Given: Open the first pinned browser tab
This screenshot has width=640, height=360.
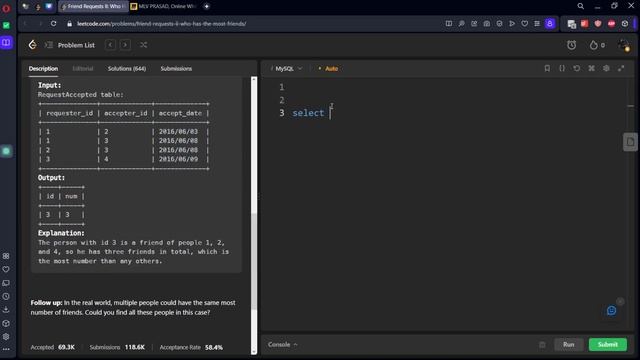Looking at the screenshot, I should [26, 7].
